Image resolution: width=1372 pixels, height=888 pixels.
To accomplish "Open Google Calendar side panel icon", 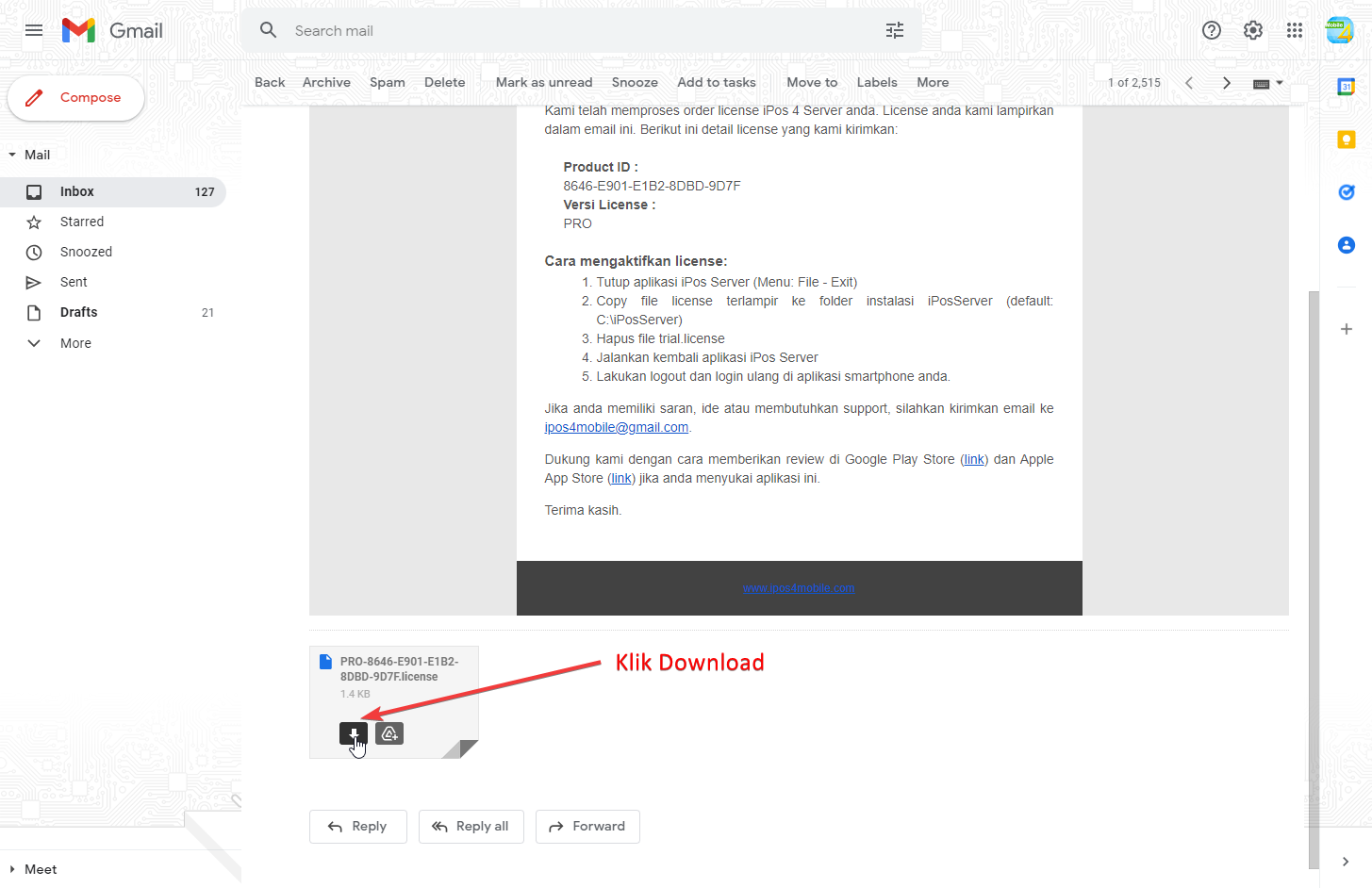I will (x=1347, y=87).
